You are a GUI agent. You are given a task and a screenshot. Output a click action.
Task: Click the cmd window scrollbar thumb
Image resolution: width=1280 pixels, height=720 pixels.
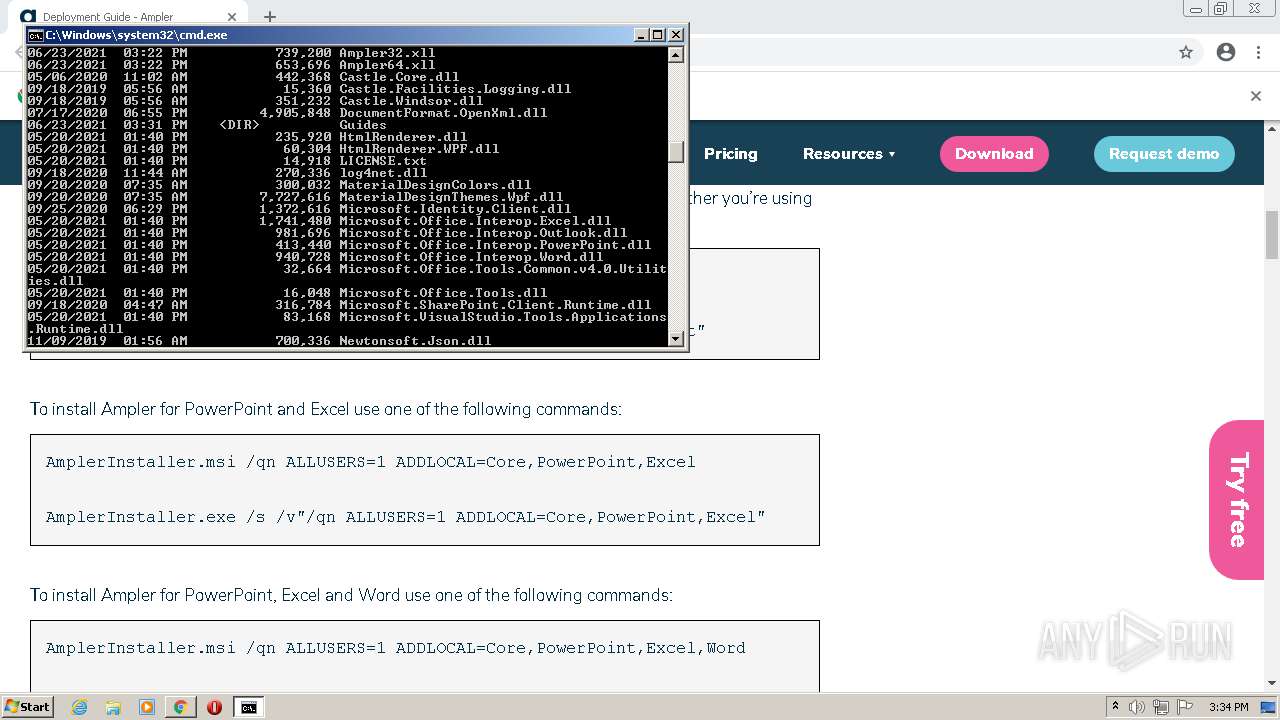(676, 151)
